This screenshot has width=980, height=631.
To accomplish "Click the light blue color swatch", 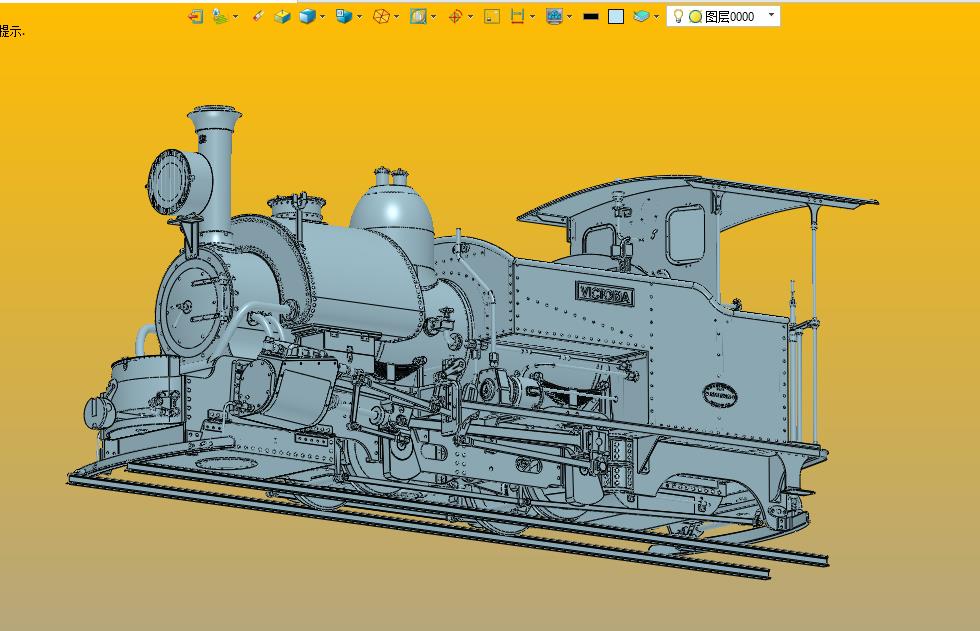I will [x=616, y=16].
